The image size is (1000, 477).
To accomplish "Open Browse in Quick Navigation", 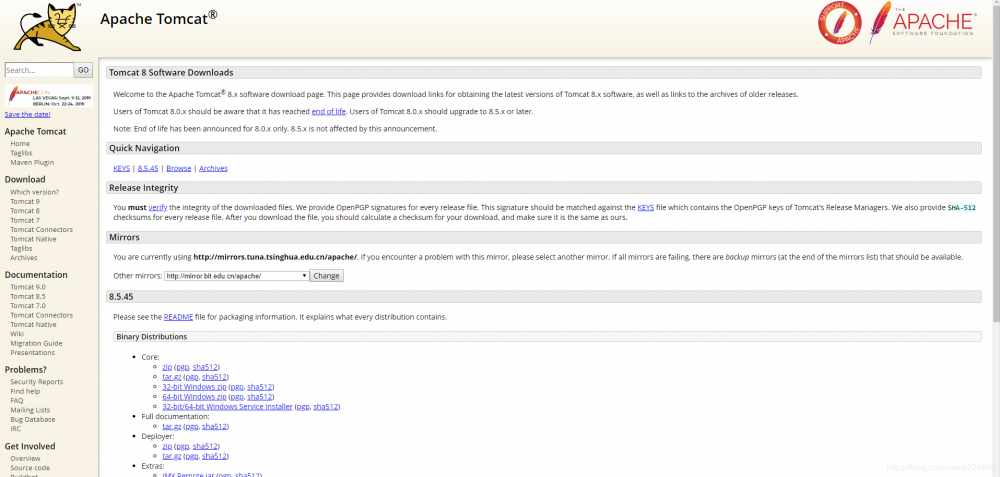I will 179,168.
